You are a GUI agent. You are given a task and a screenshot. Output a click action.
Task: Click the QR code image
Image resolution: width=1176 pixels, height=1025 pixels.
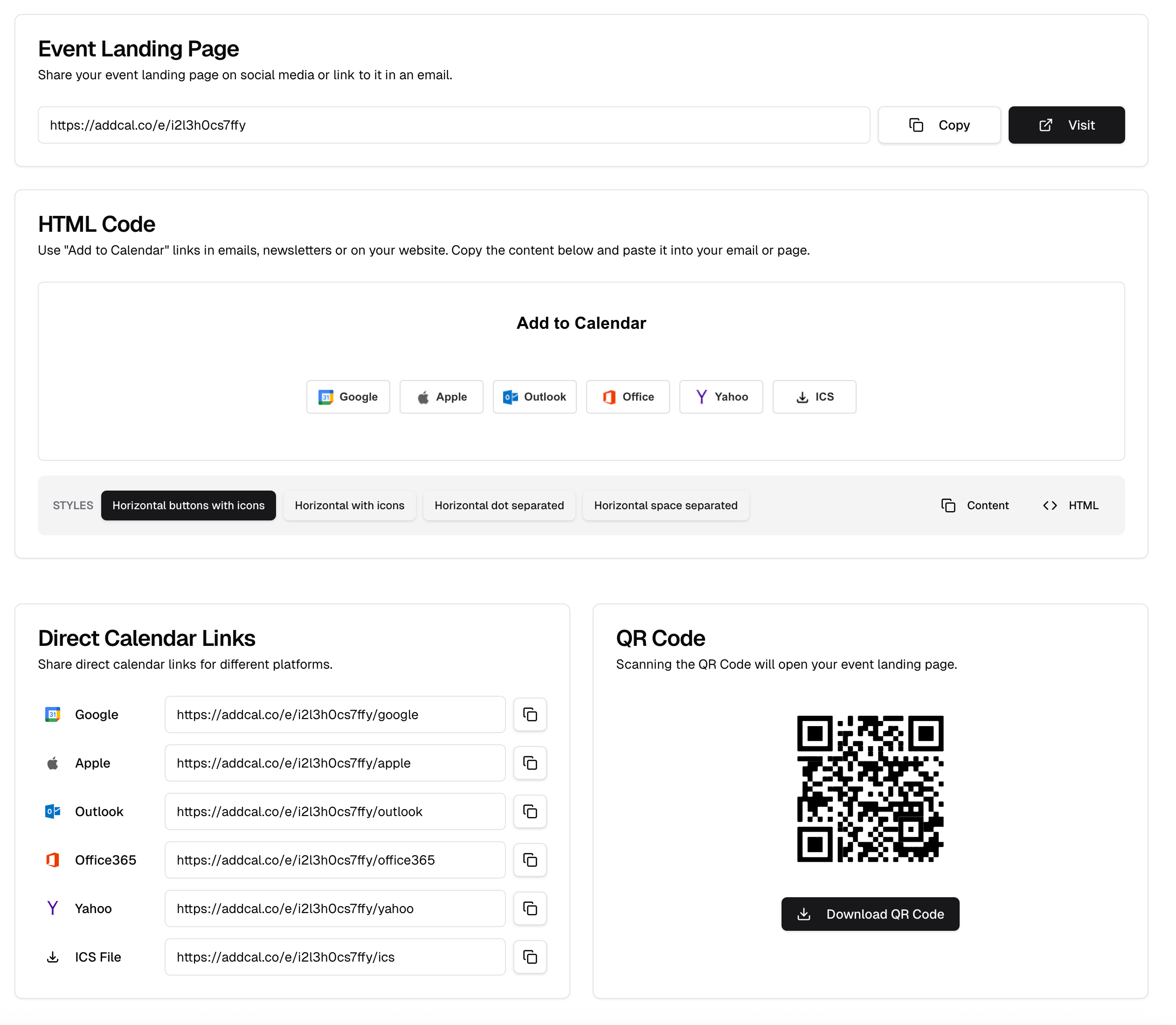pos(870,790)
